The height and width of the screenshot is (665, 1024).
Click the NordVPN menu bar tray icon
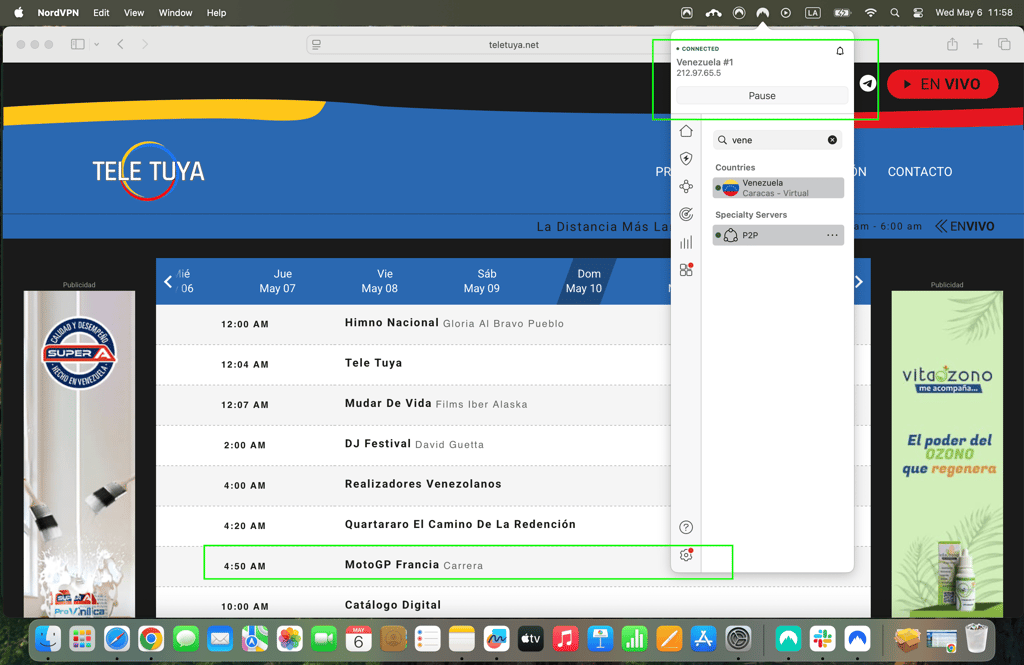[762, 12]
